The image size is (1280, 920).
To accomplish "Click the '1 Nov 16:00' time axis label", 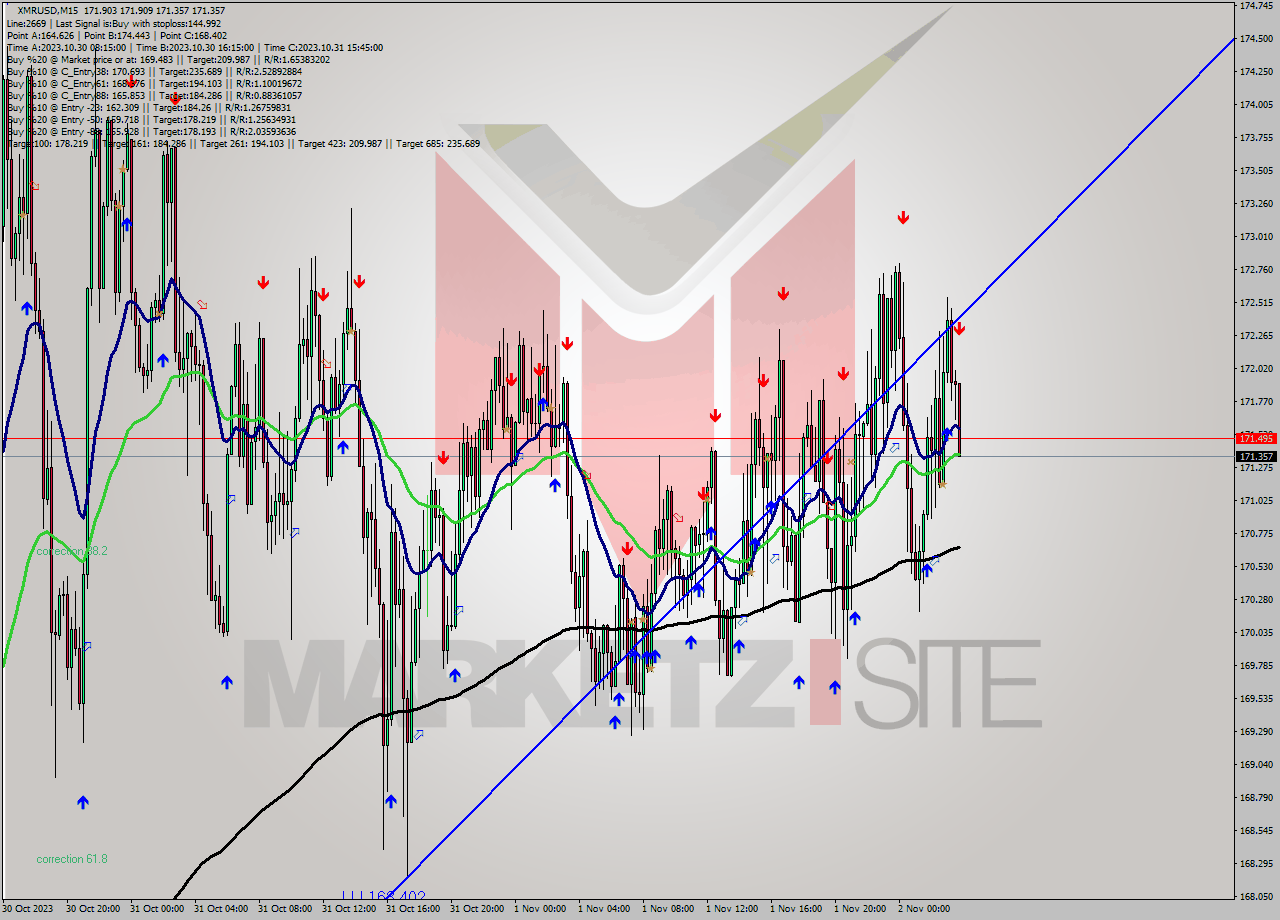I will 797,910.
